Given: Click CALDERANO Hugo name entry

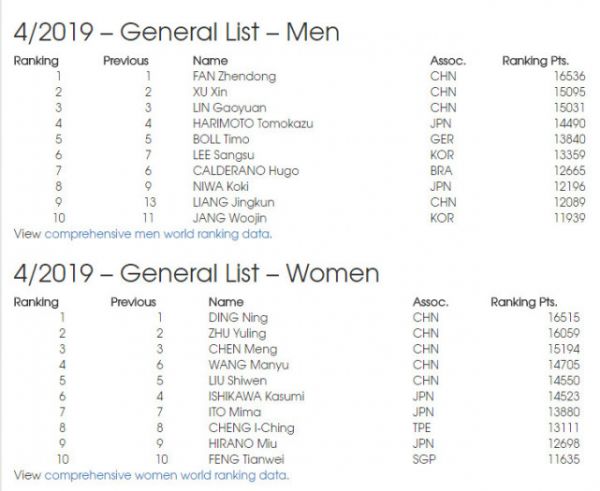Looking at the screenshot, I should [x=246, y=171].
